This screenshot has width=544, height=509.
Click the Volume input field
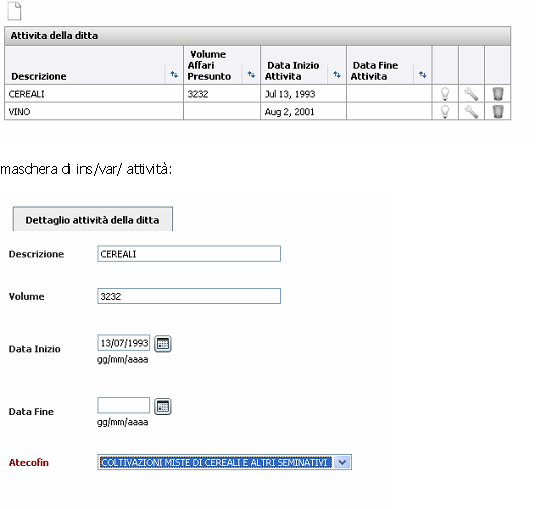pos(189,296)
